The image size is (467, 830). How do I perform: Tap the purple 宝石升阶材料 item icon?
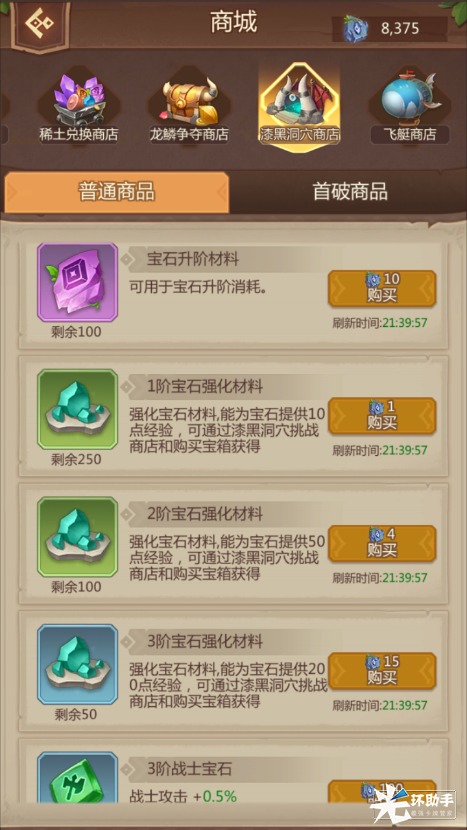point(77,282)
